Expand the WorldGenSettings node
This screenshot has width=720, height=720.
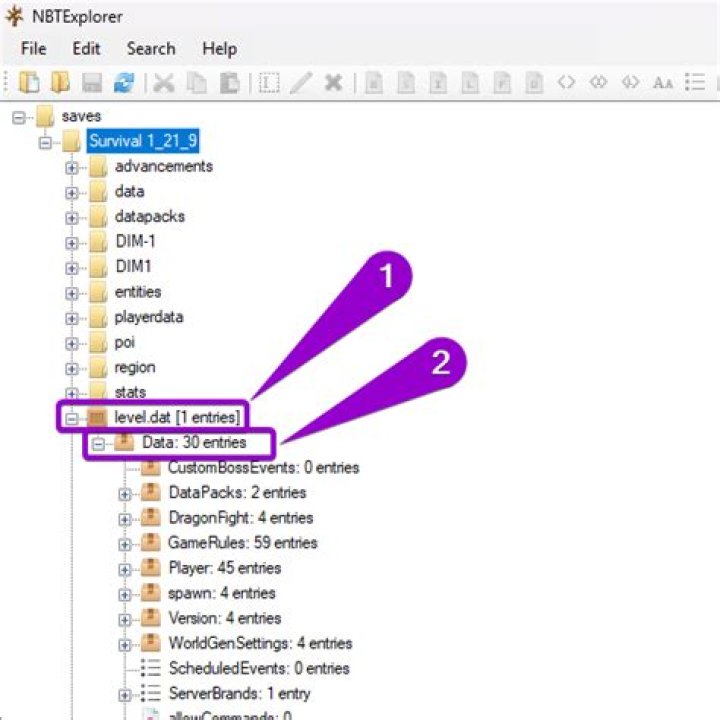pos(124,645)
